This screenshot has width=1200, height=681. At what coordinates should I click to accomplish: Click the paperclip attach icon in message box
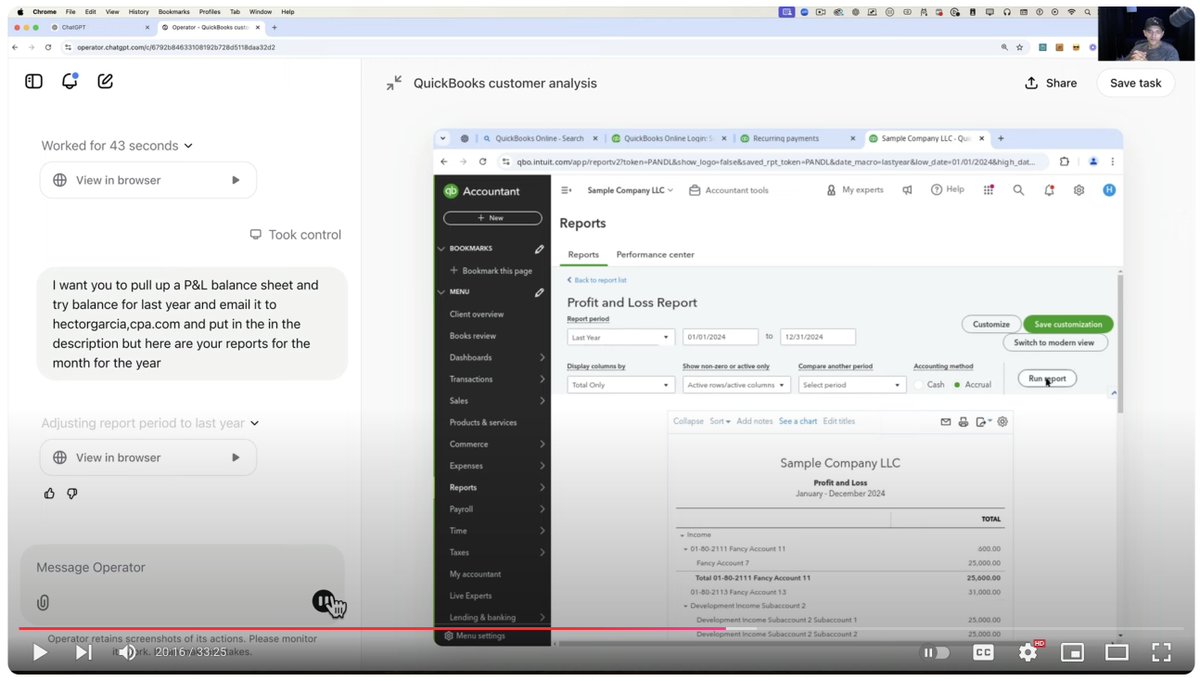pyautogui.click(x=43, y=602)
